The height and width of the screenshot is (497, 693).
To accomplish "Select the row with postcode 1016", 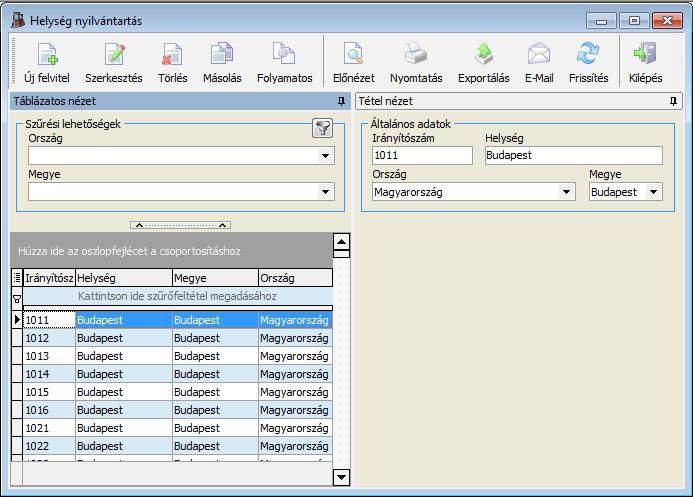I will click(178, 410).
